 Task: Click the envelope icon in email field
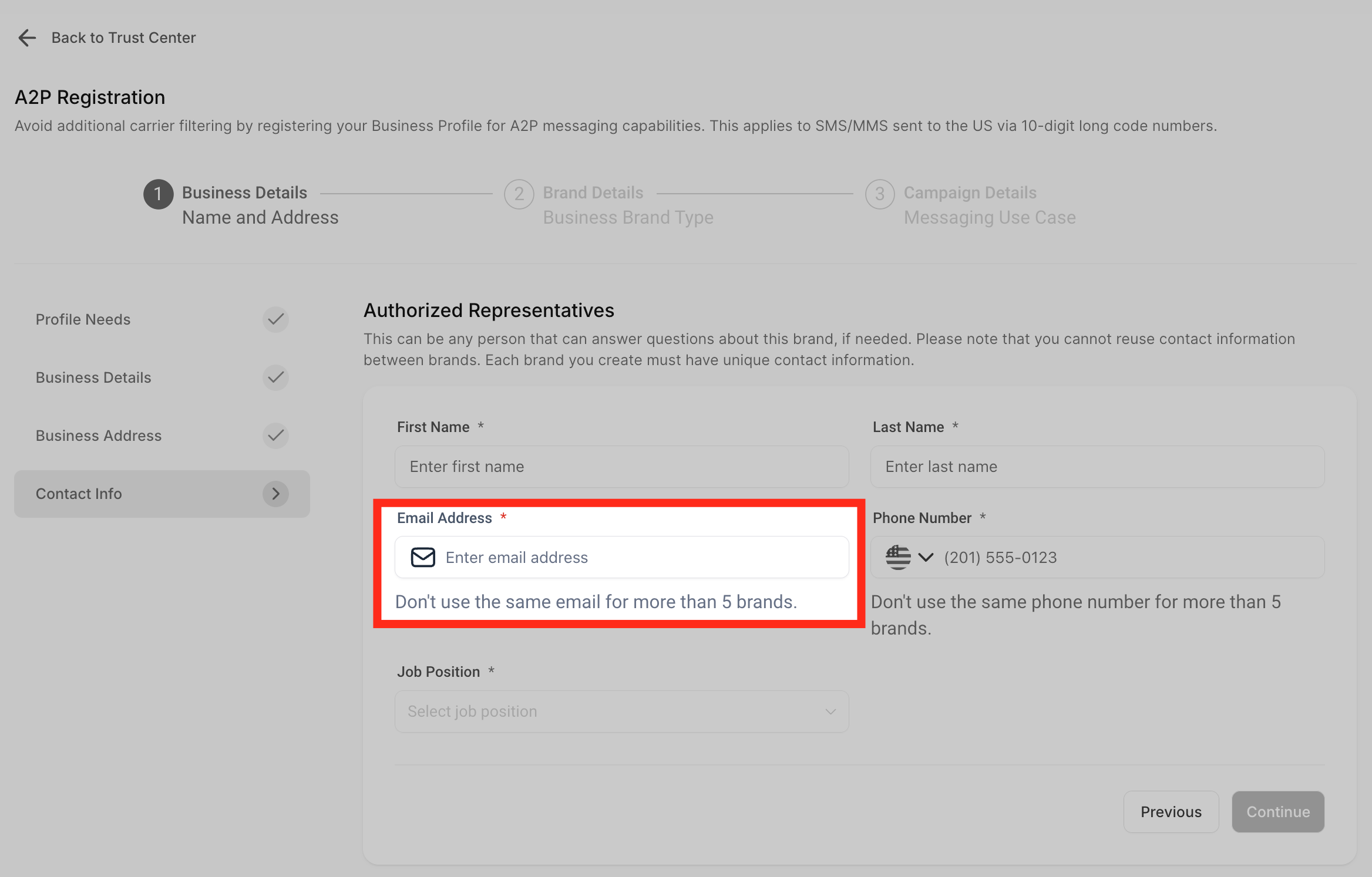coord(423,557)
